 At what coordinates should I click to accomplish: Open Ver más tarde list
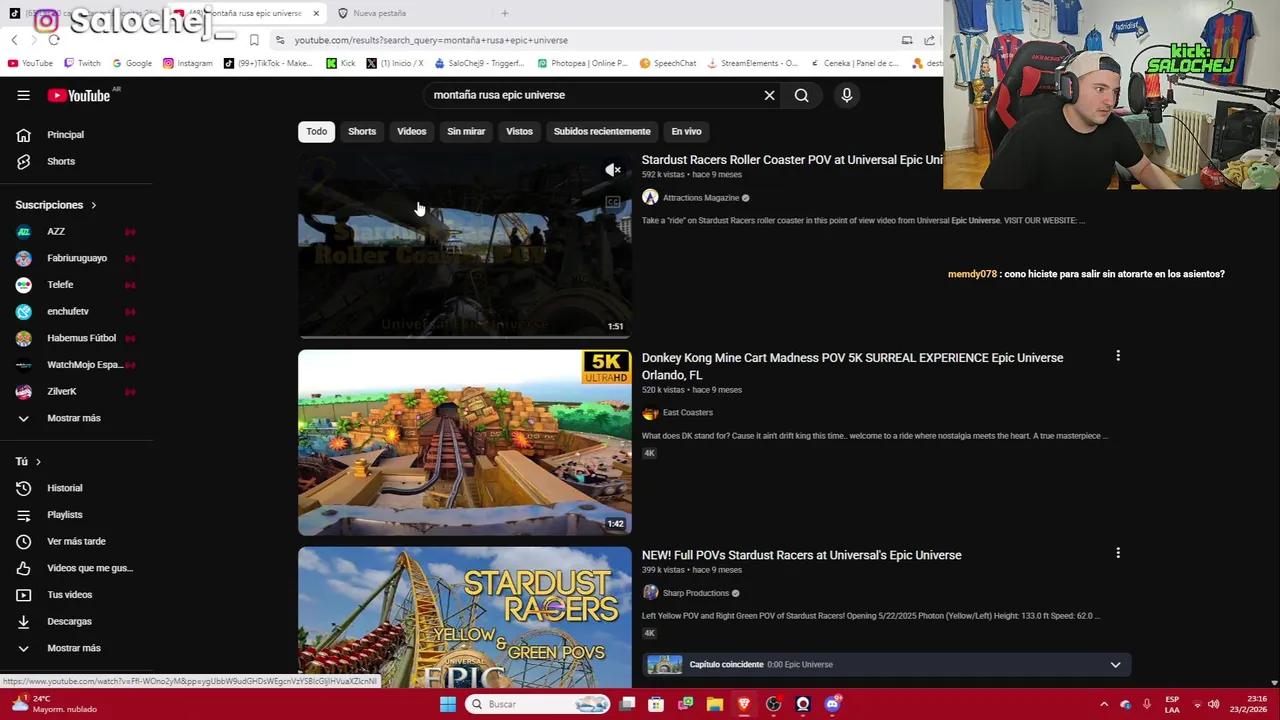pyautogui.click(x=76, y=541)
